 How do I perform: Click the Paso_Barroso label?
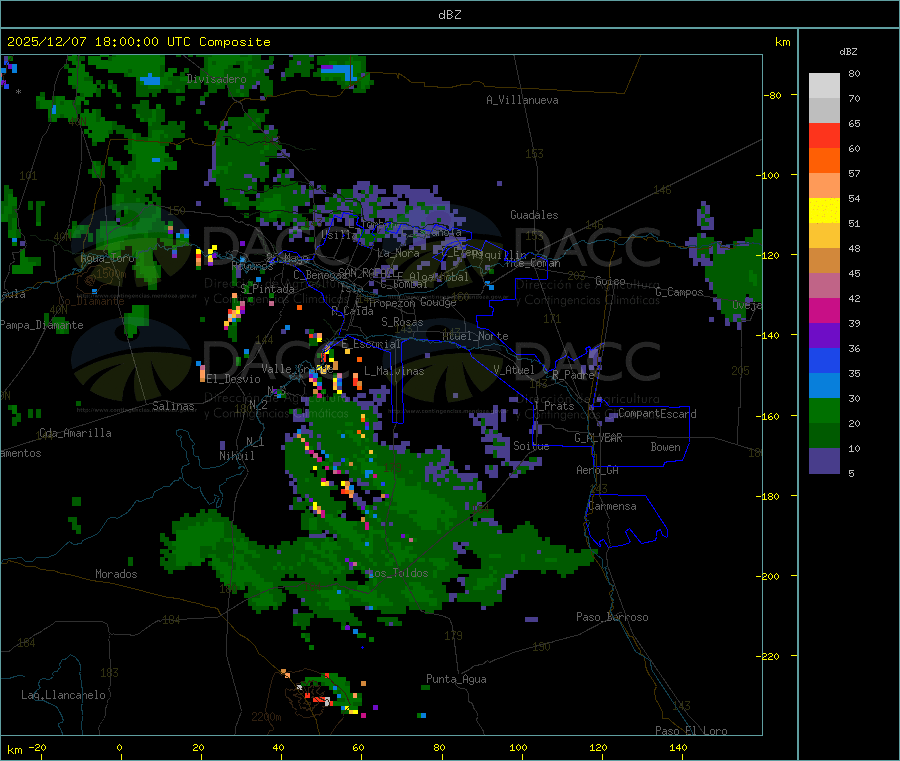(612, 618)
